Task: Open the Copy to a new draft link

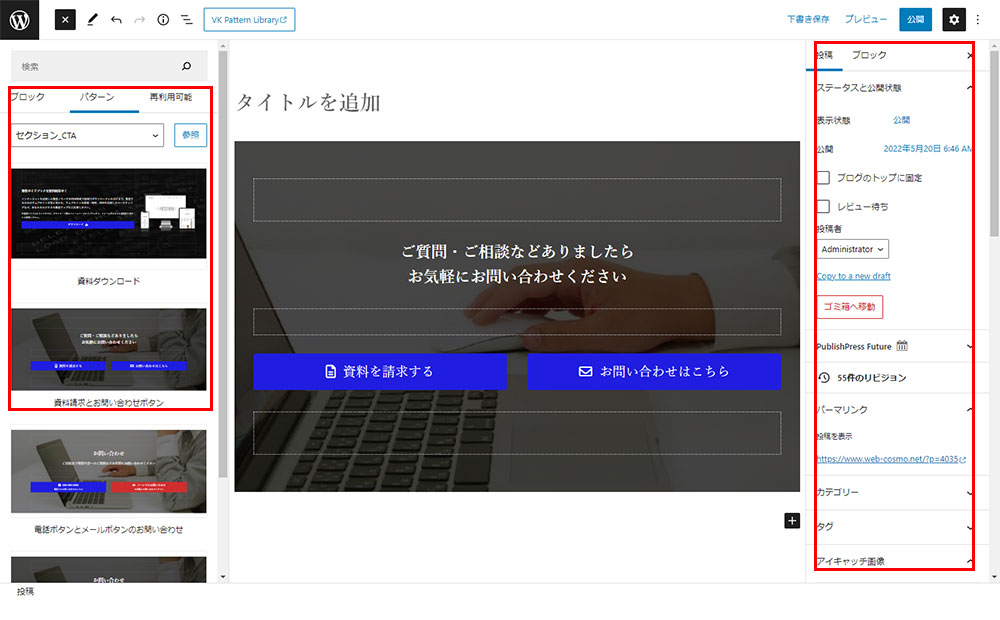Action: point(852,275)
